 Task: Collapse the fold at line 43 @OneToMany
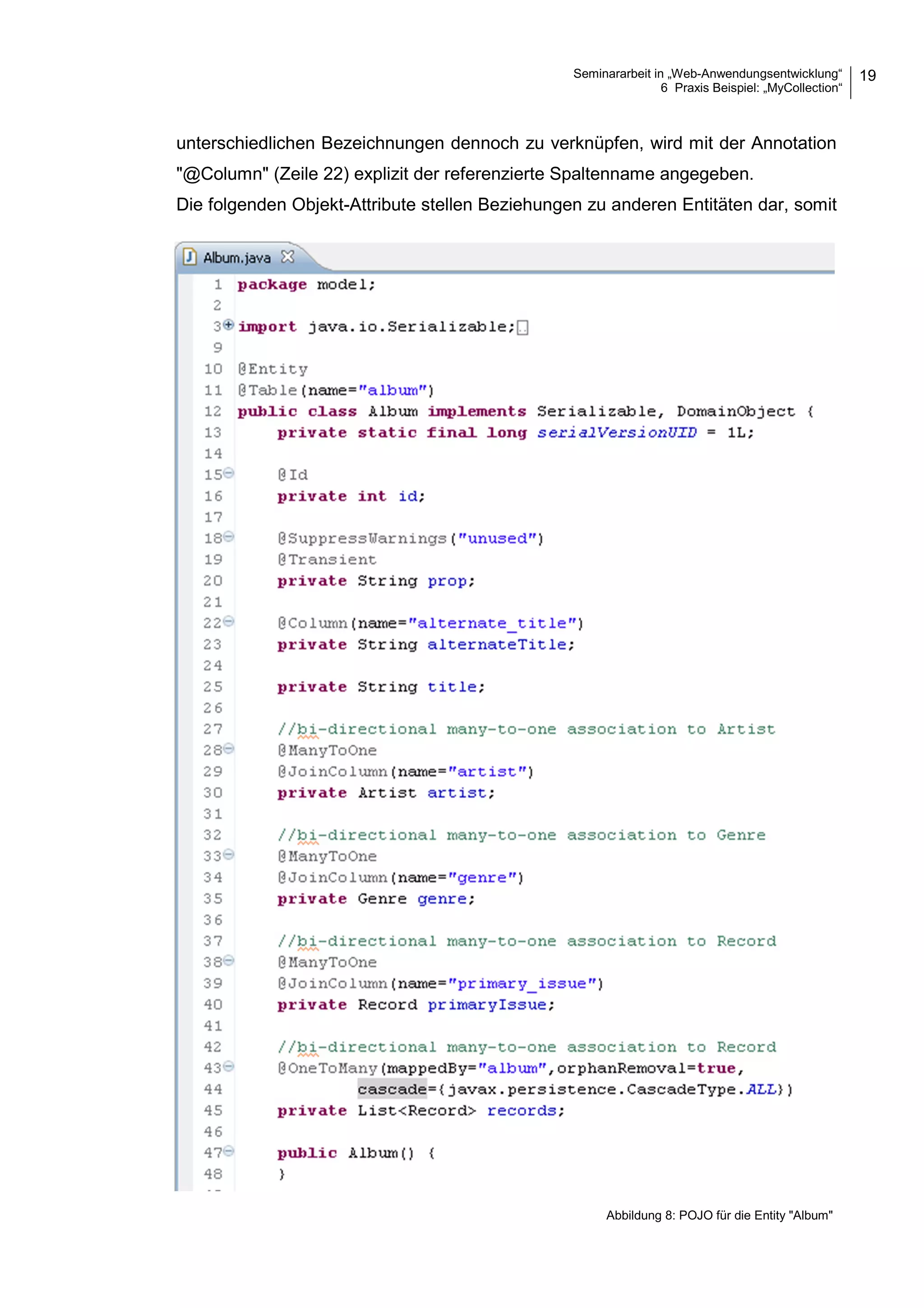pos(229,1067)
